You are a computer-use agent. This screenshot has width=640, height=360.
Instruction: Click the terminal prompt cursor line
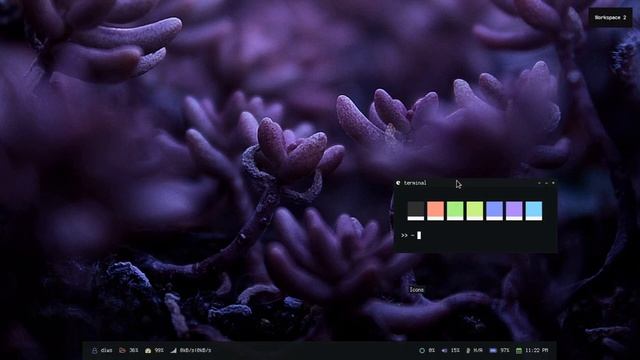(x=411, y=235)
